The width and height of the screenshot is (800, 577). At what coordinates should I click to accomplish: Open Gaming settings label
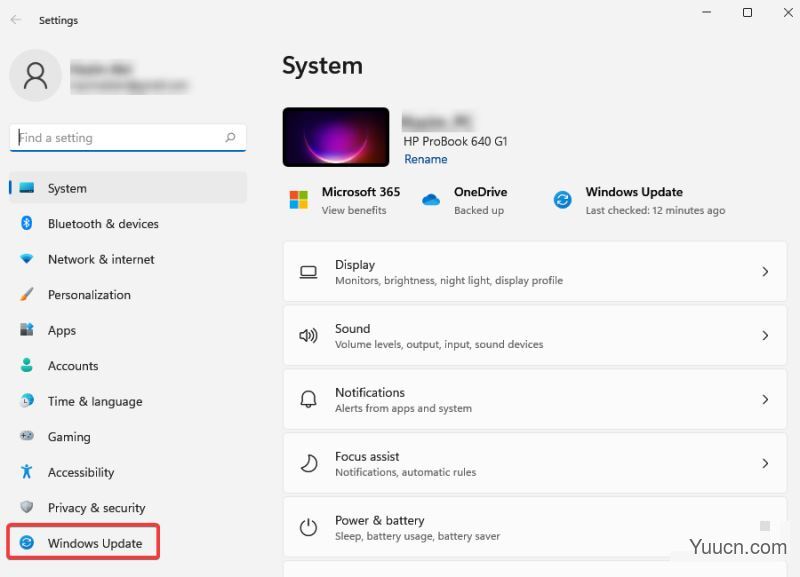click(x=69, y=437)
